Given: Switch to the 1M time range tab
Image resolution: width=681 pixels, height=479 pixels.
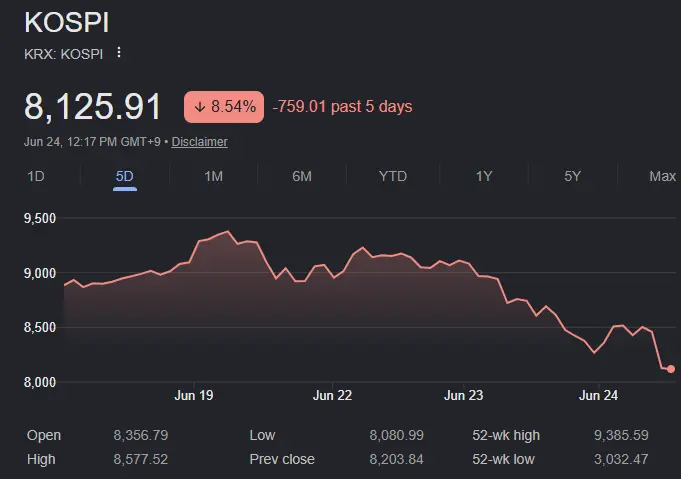Looking at the screenshot, I should click(x=213, y=176).
